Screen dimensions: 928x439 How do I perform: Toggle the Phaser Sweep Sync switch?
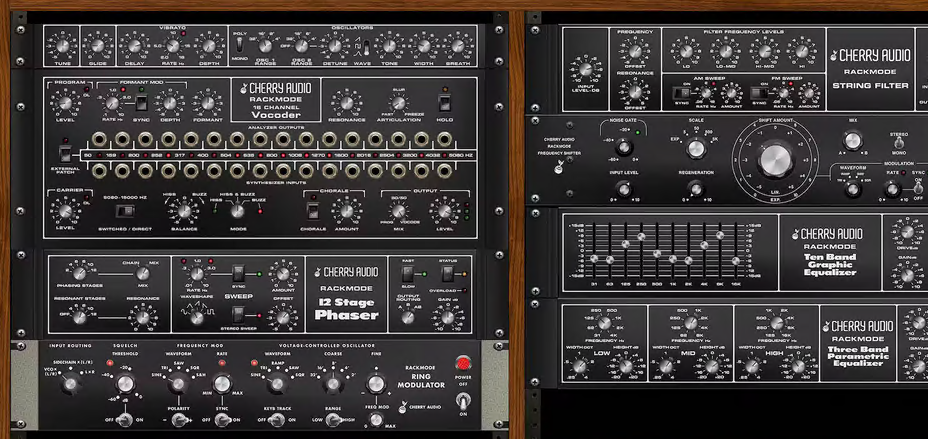238,274
